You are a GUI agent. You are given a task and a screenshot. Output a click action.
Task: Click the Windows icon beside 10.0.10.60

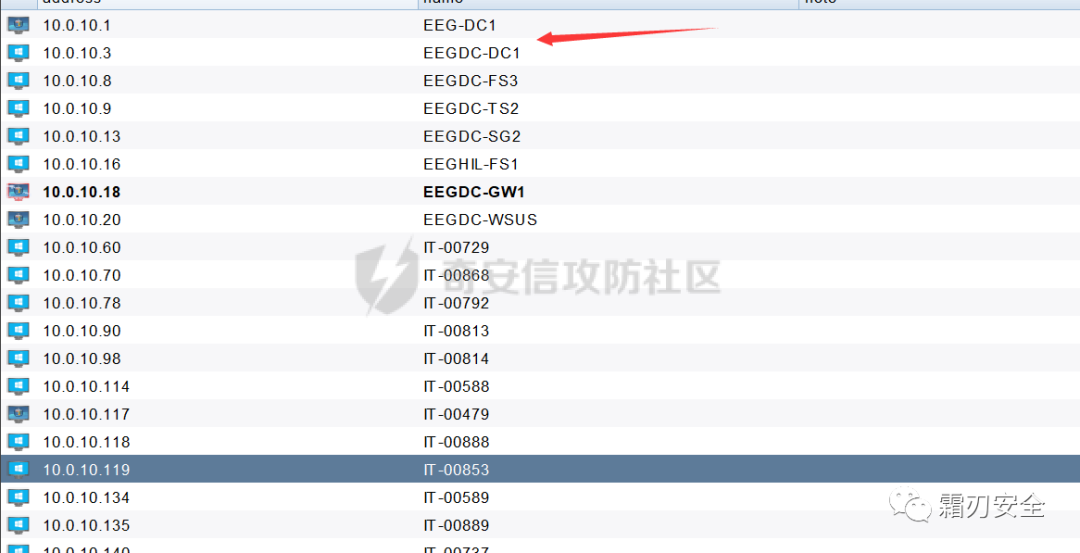click(x=18, y=247)
